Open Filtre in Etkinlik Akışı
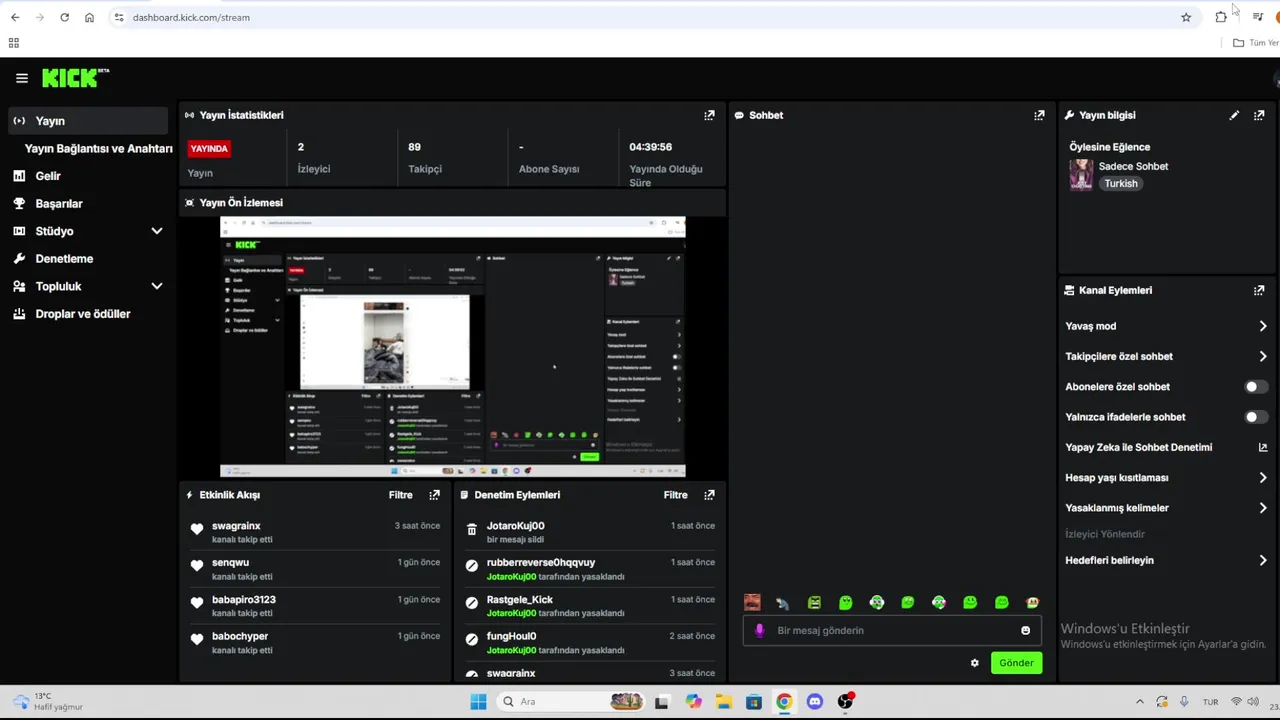The width and height of the screenshot is (1280, 720). [x=400, y=495]
